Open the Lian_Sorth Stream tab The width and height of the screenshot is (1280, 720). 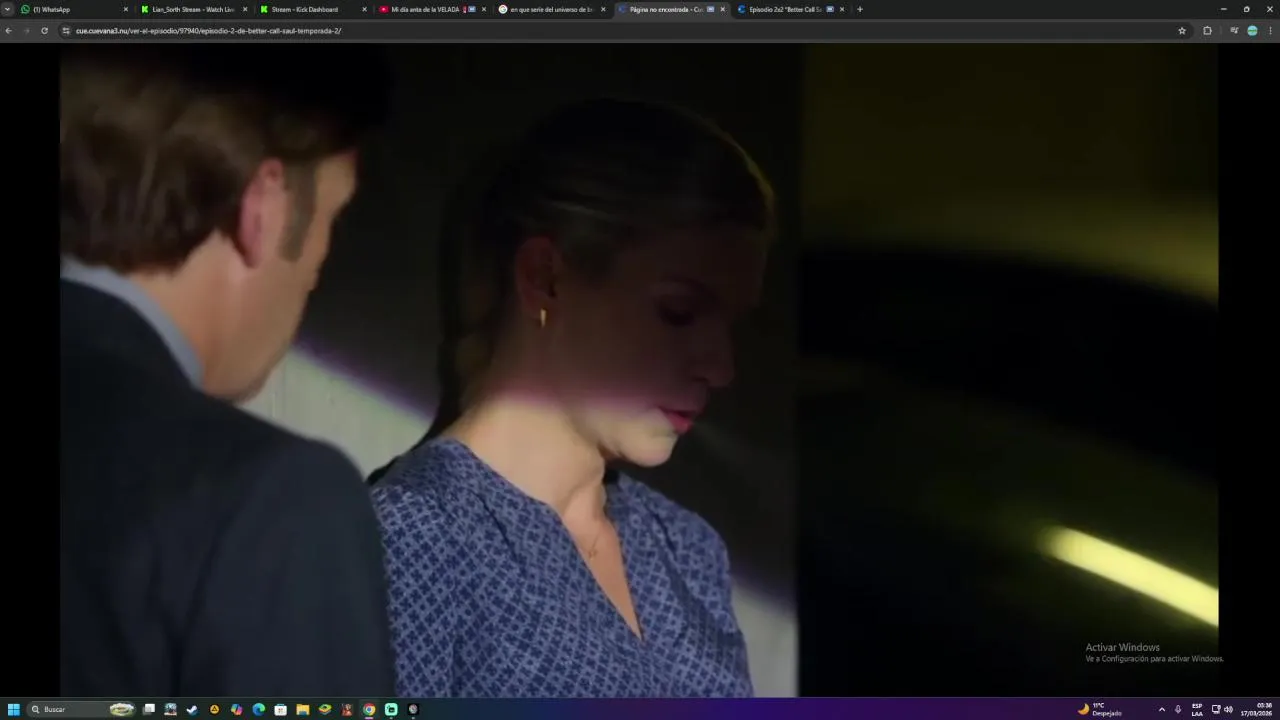[193, 9]
